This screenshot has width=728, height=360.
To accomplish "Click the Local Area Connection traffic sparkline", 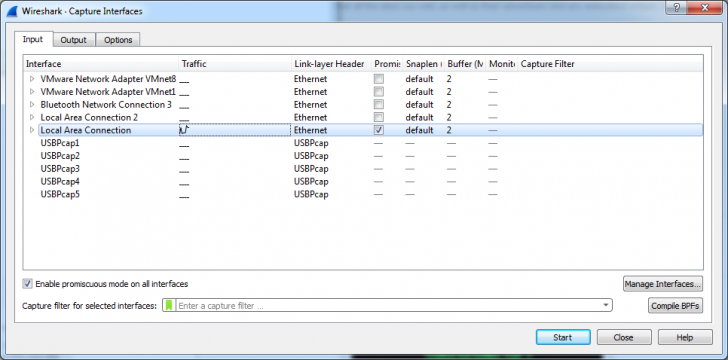I will tap(185, 131).
